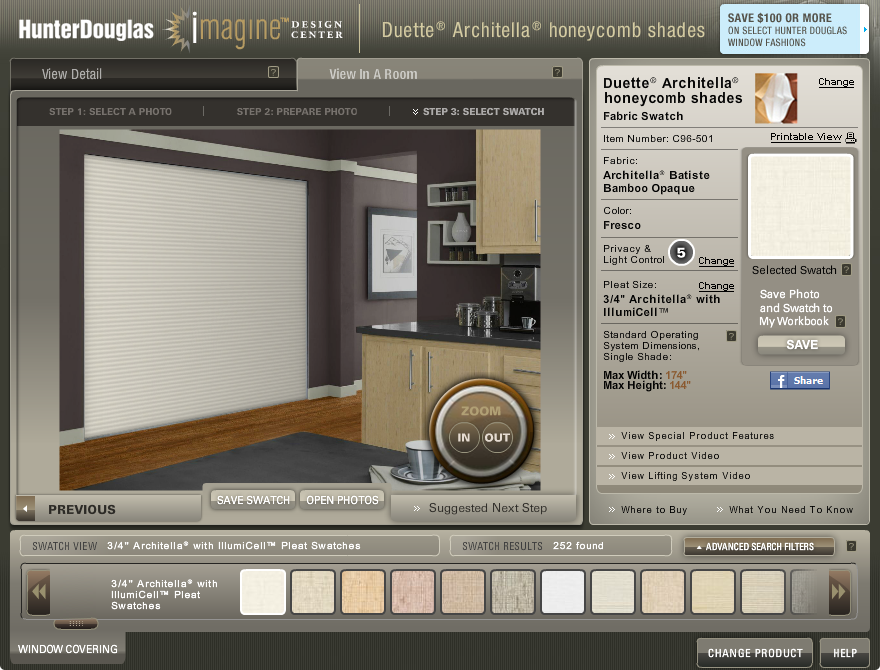Click the Save Swatch button
This screenshot has height=670, width=880.
(253, 500)
